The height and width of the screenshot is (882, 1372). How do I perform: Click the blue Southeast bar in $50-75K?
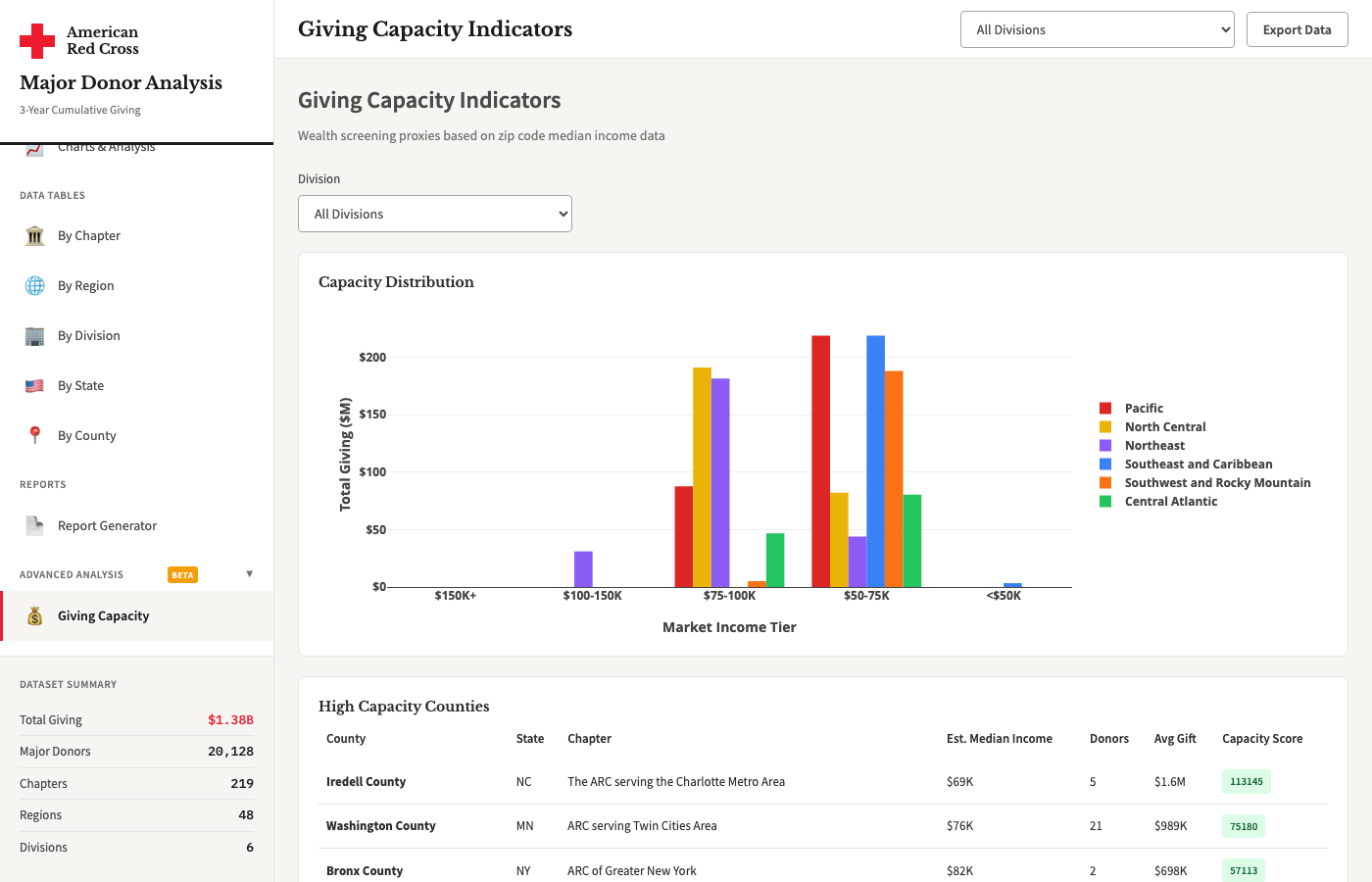coord(876,462)
